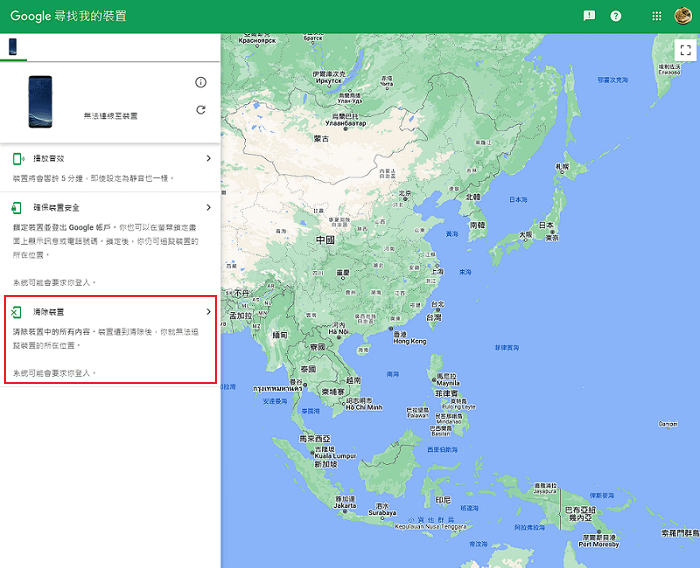Open the send feedback icon in header
Viewport: 700px width, 568px height.
pyautogui.click(x=589, y=16)
